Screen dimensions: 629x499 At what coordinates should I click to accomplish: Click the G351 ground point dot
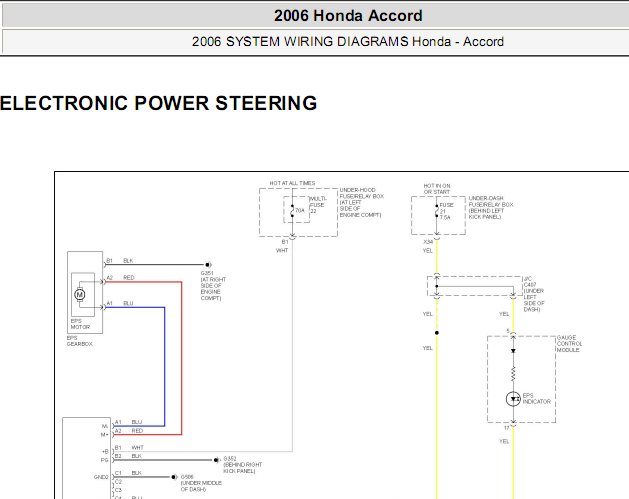click(x=208, y=265)
